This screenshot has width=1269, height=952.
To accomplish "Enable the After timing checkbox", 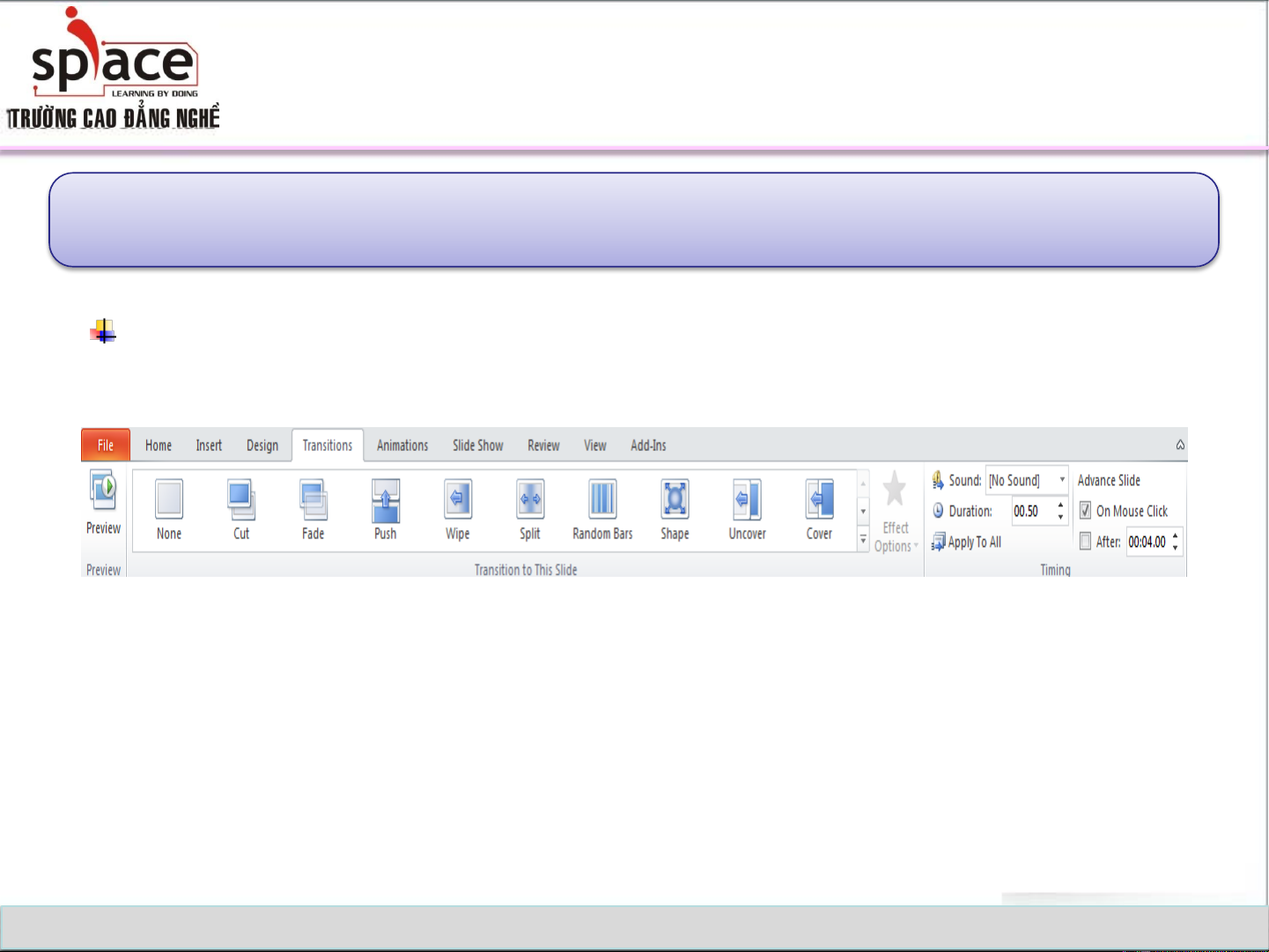I will (1086, 542).
